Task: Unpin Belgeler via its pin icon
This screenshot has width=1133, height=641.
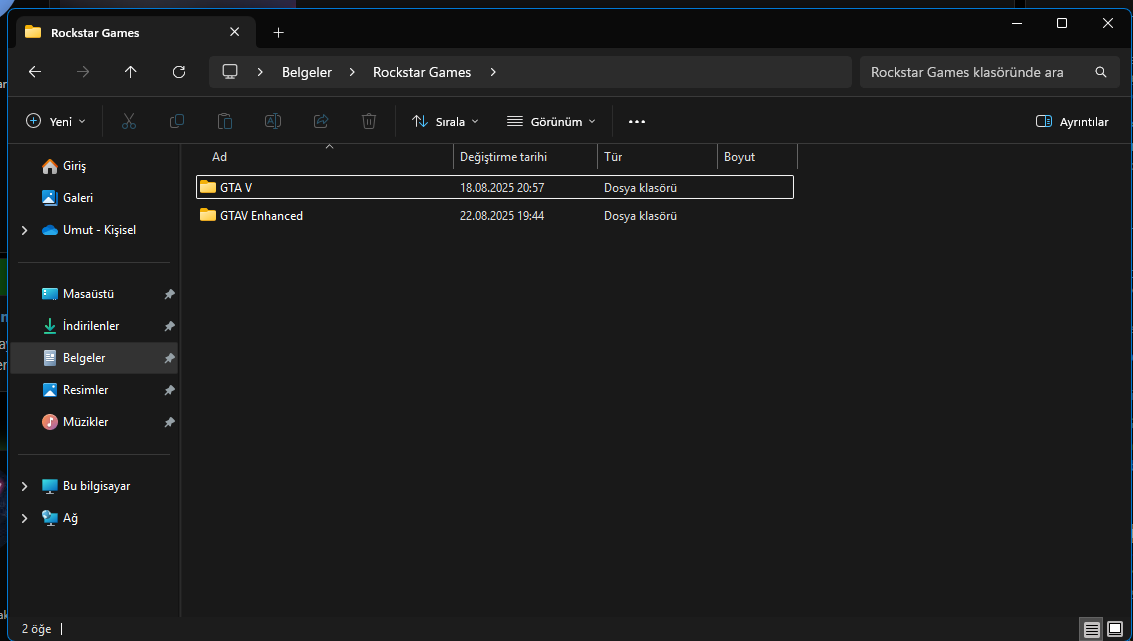Action: (169, 358)
